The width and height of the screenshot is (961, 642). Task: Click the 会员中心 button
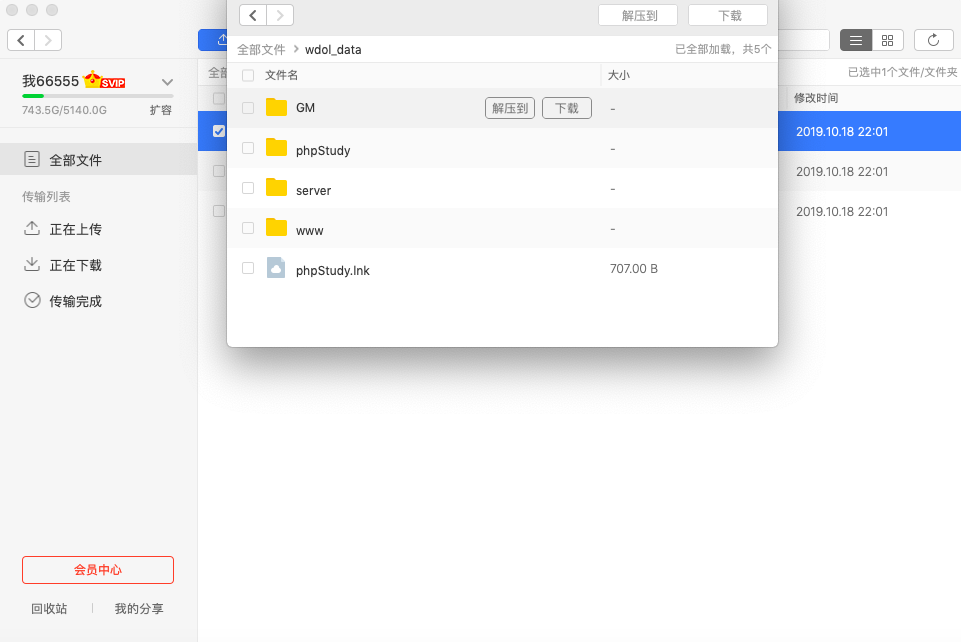pyautogui.click(x=98, y=570)
